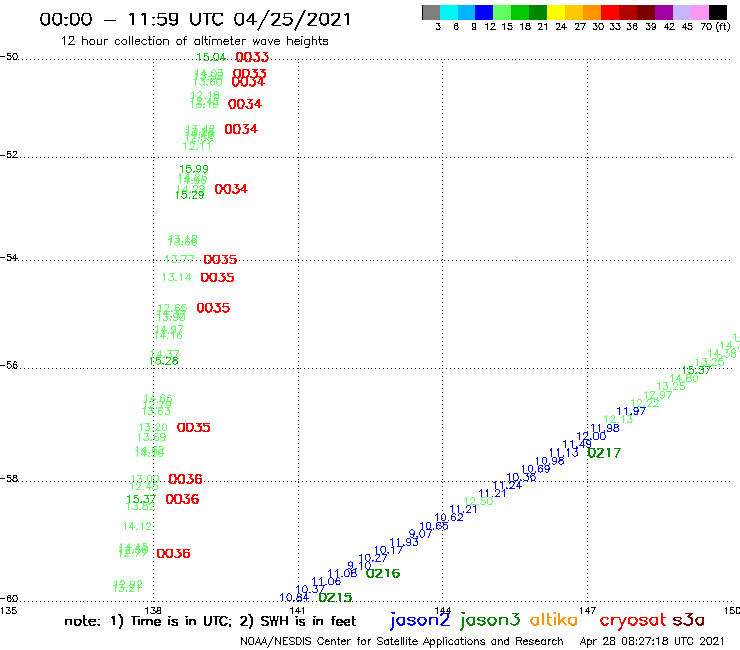Click the wave height value '15.26'
This screenshot has width=740, height=650.
click(163, 361)
